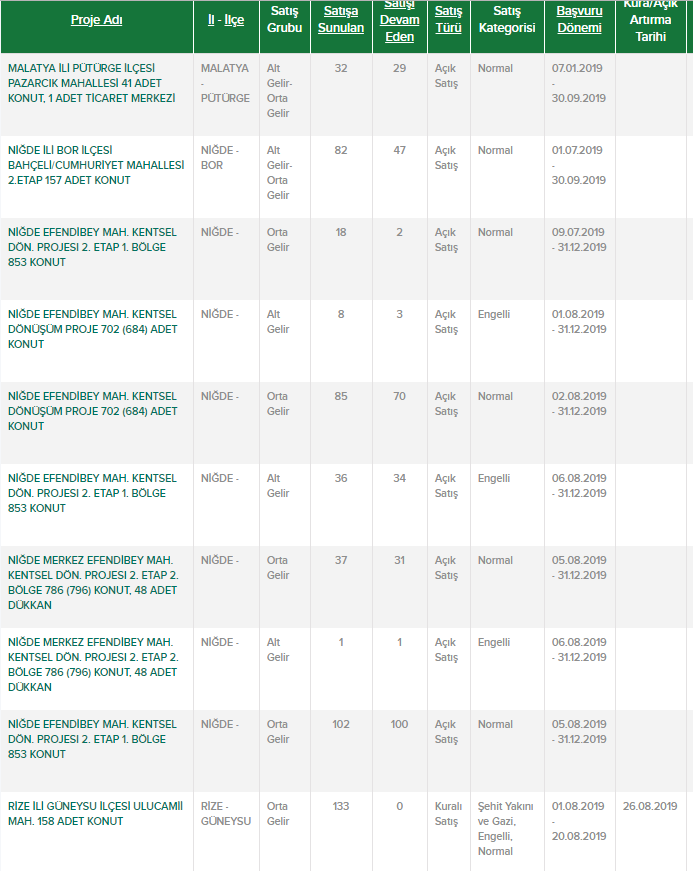Click the Kura/Açık Artırma Tarihi header
This screenshot has height=871, width=693.
click(x=650, y=20)
